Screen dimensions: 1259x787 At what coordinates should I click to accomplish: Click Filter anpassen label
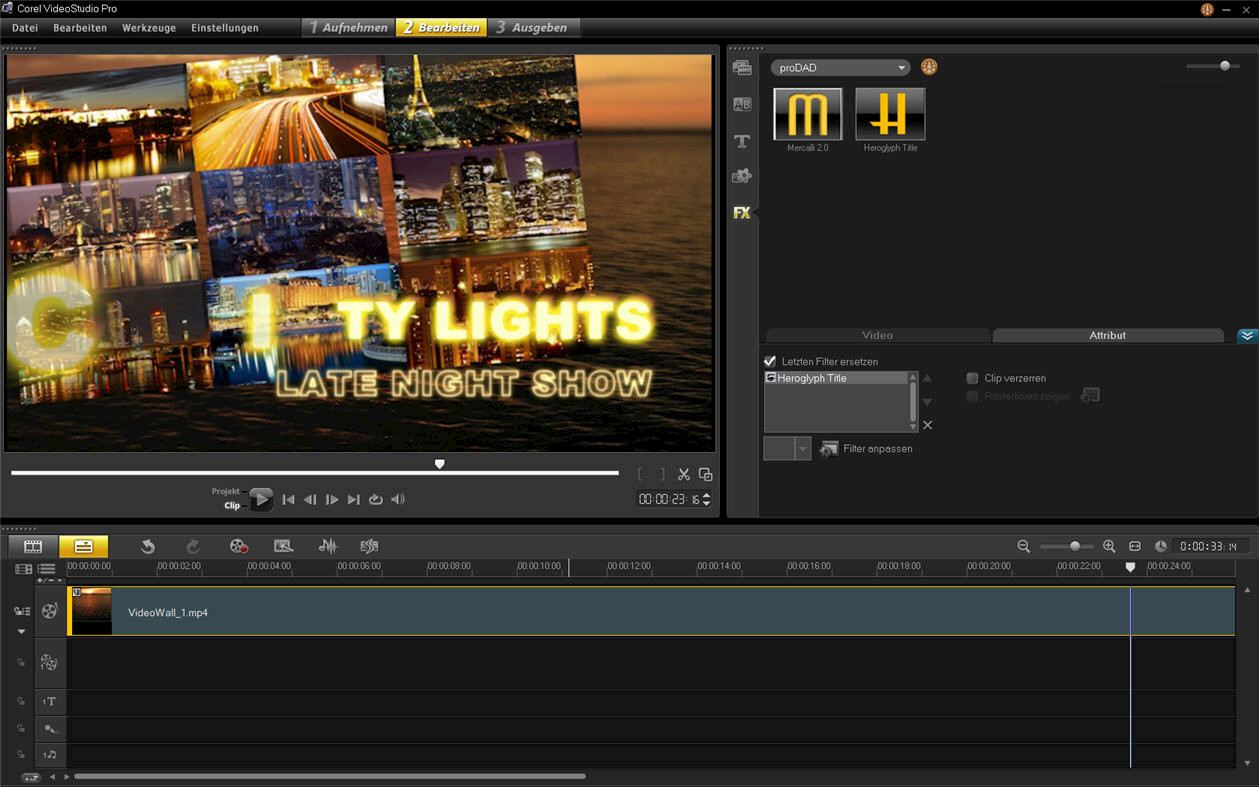pos(878,449)
